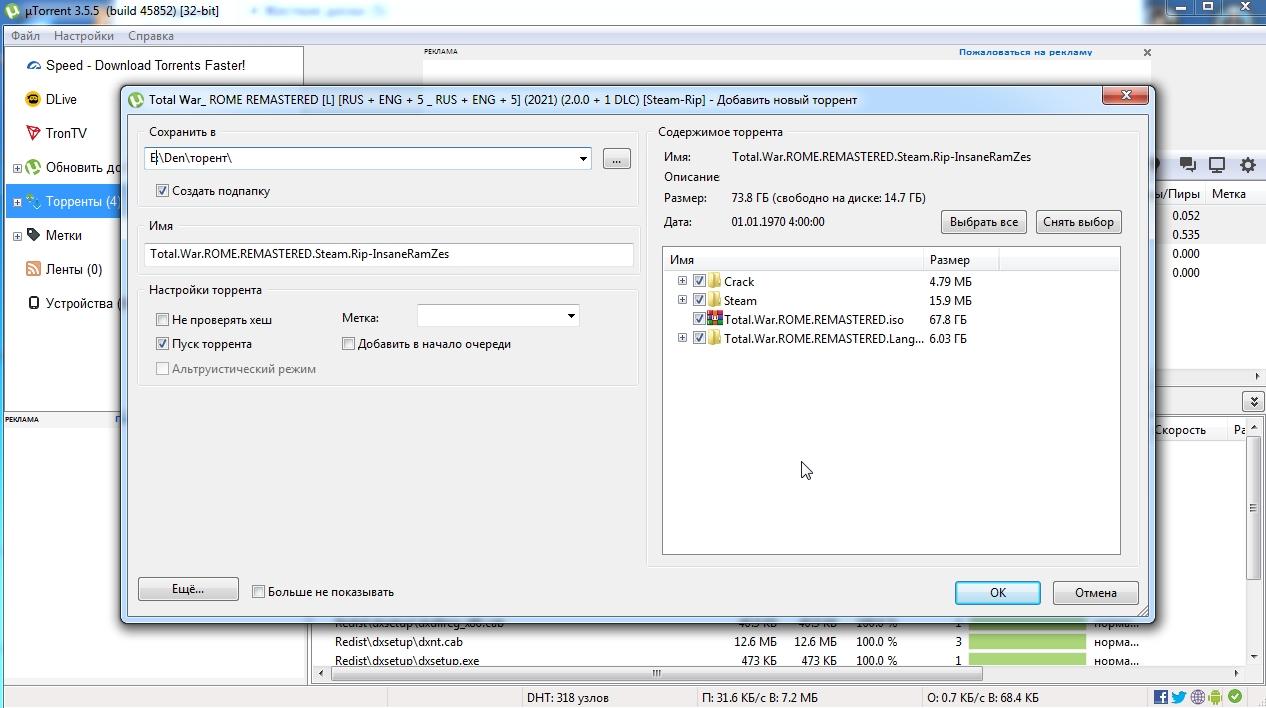Click the Имя torrent name text field
This screenshot has height=708, width=1266.
388,254
